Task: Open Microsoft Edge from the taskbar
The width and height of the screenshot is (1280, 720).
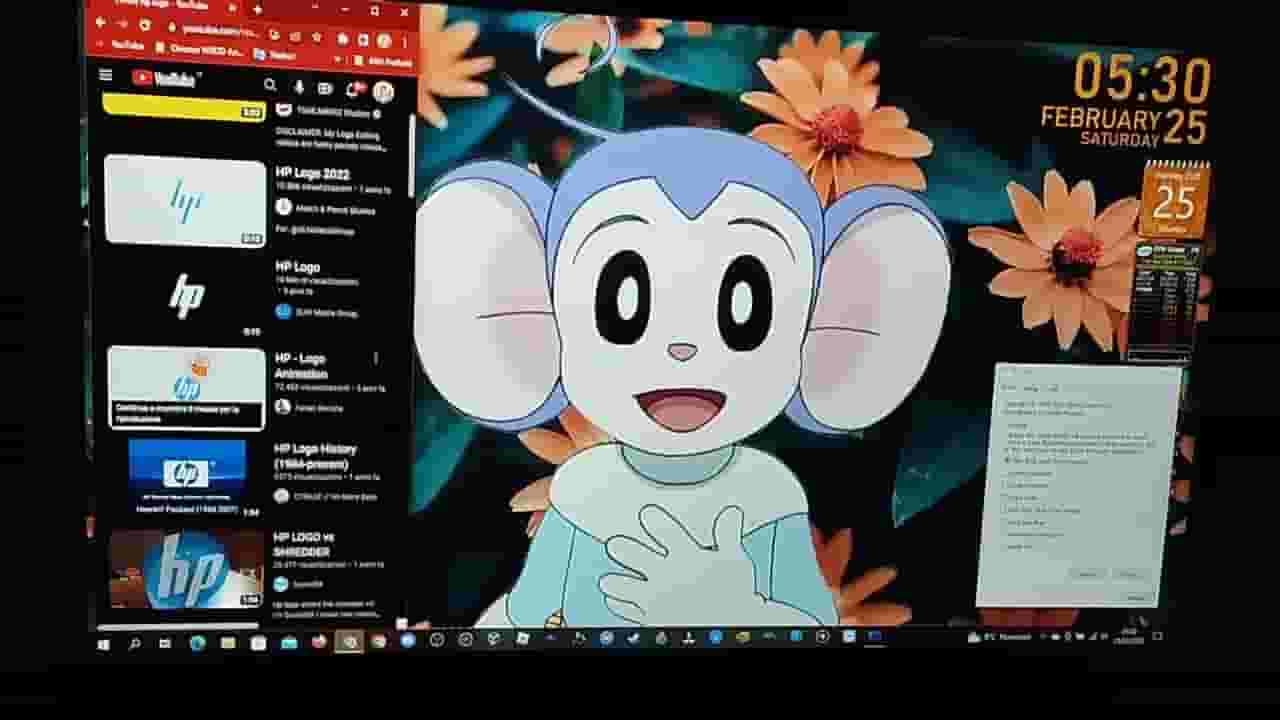Action: pos(197,643)
